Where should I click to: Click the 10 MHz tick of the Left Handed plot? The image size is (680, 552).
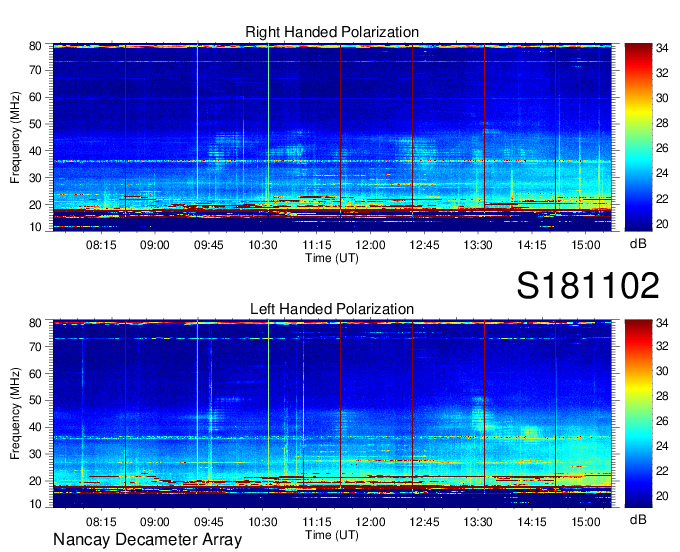pyautogui.click(x=35, y=504)
